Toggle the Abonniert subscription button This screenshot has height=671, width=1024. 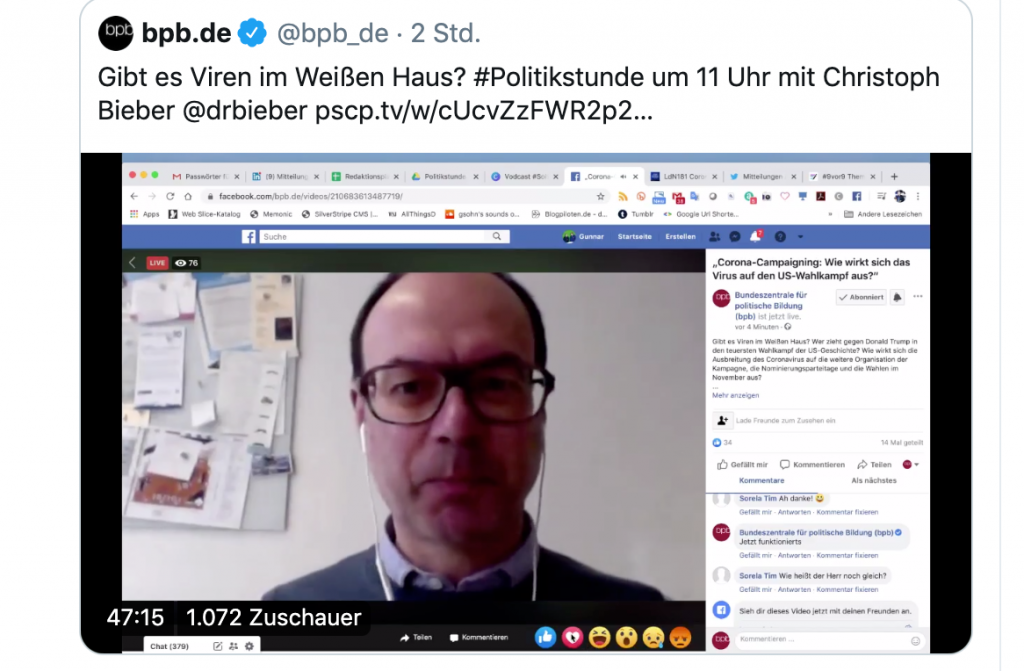tap(861, 297)
